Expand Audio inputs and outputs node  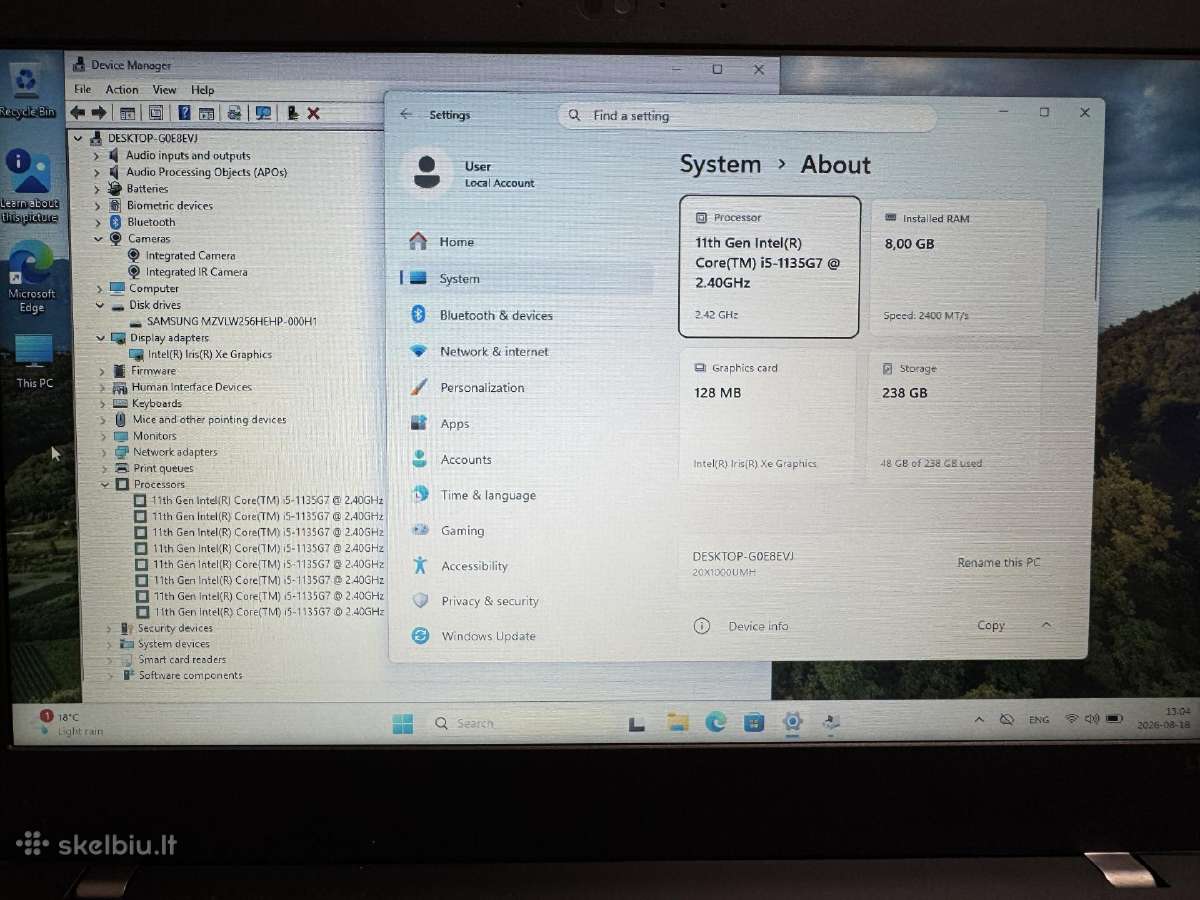point(97,156)
